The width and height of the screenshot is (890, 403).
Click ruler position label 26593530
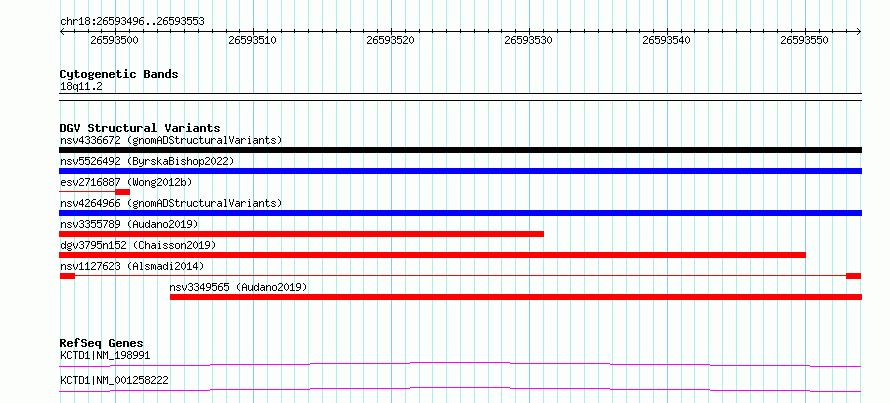pos(528,40)
